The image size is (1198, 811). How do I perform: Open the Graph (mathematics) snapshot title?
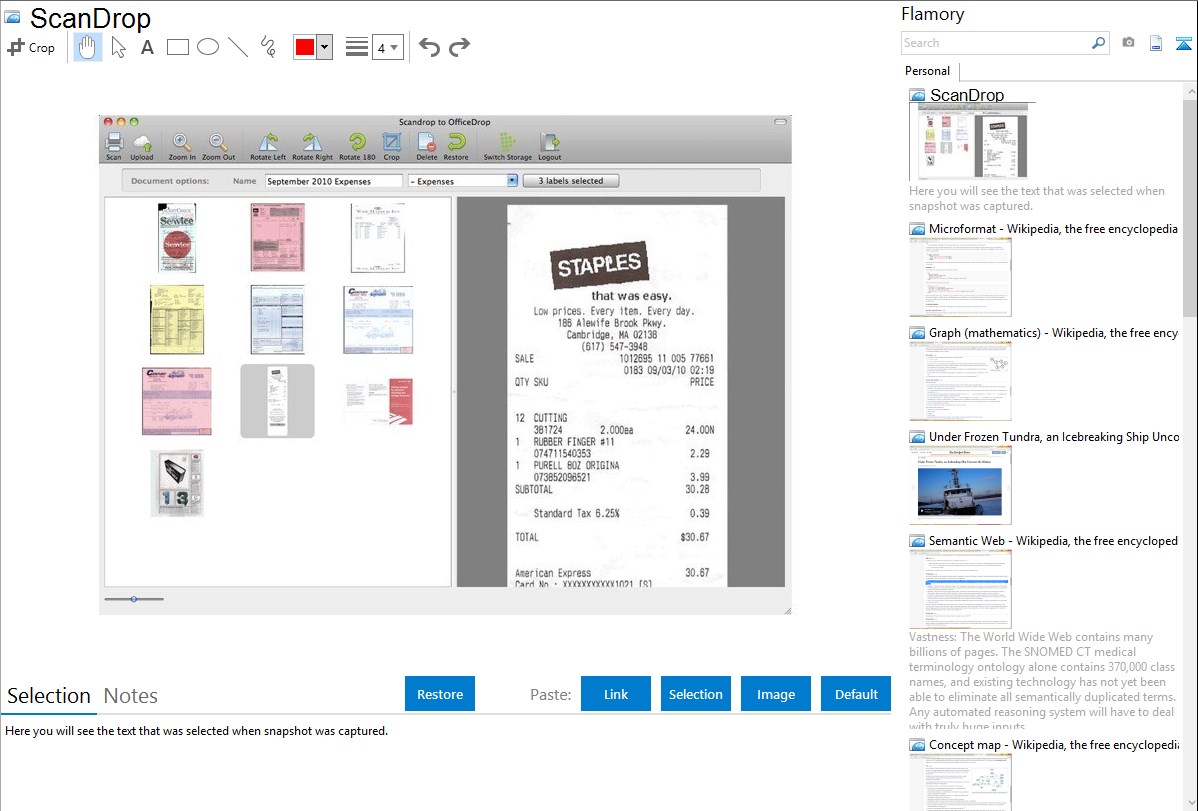click(x=1053, y=333)
